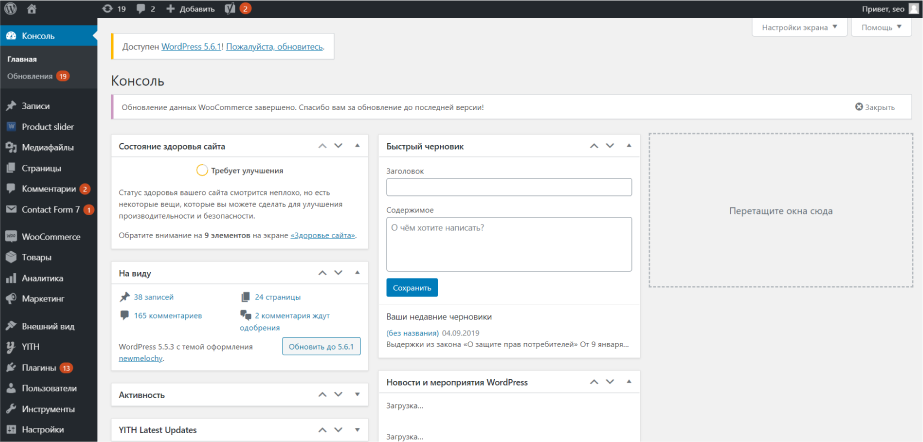Click the Product slider sidebar icon
Viewport: 923px width, 442px height.
pyautogui.click(x=11, y=127)
